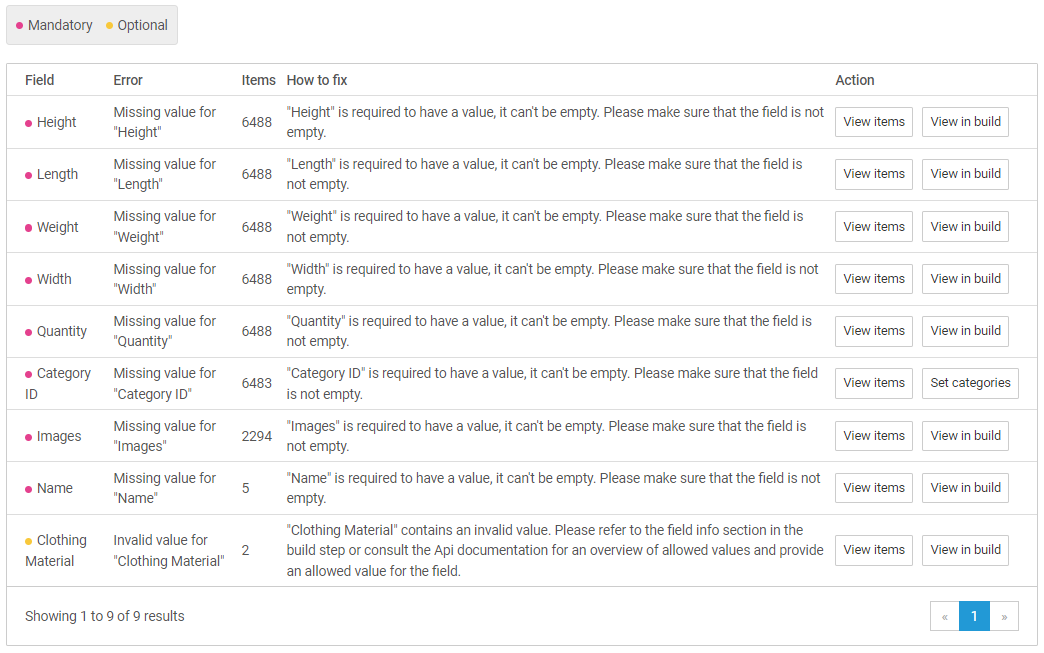Click the Mandatory legend pink dot
This screenshot has height=653, width=1044.
pos(20,25)
